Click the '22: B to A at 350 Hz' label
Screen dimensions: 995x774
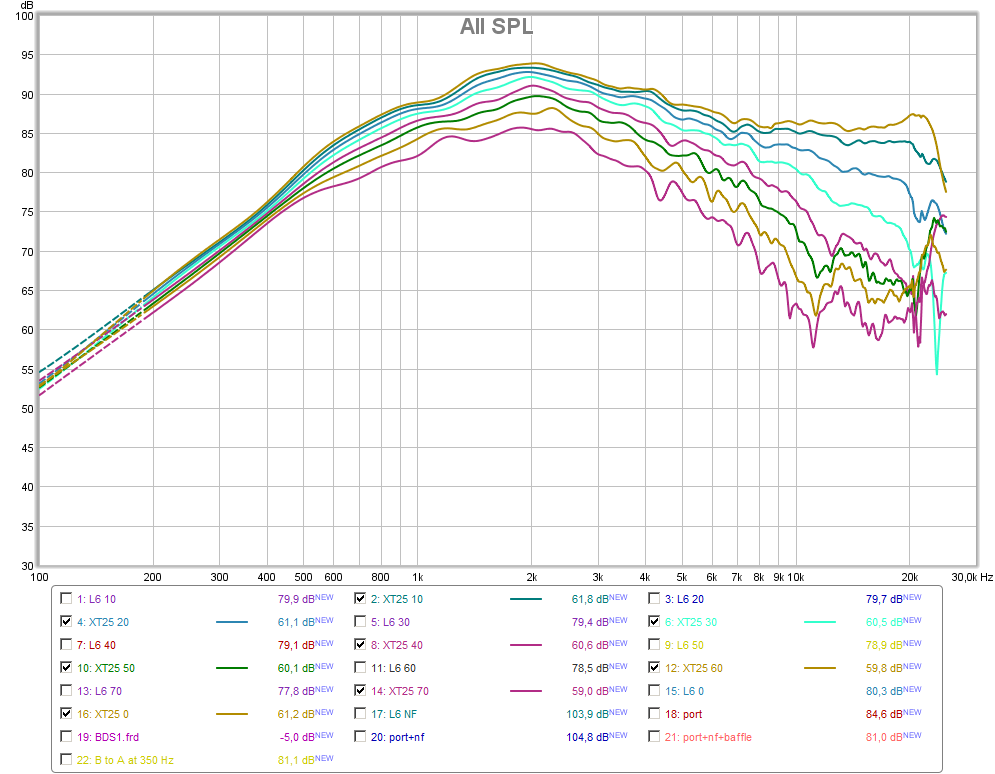coord(125,759)
